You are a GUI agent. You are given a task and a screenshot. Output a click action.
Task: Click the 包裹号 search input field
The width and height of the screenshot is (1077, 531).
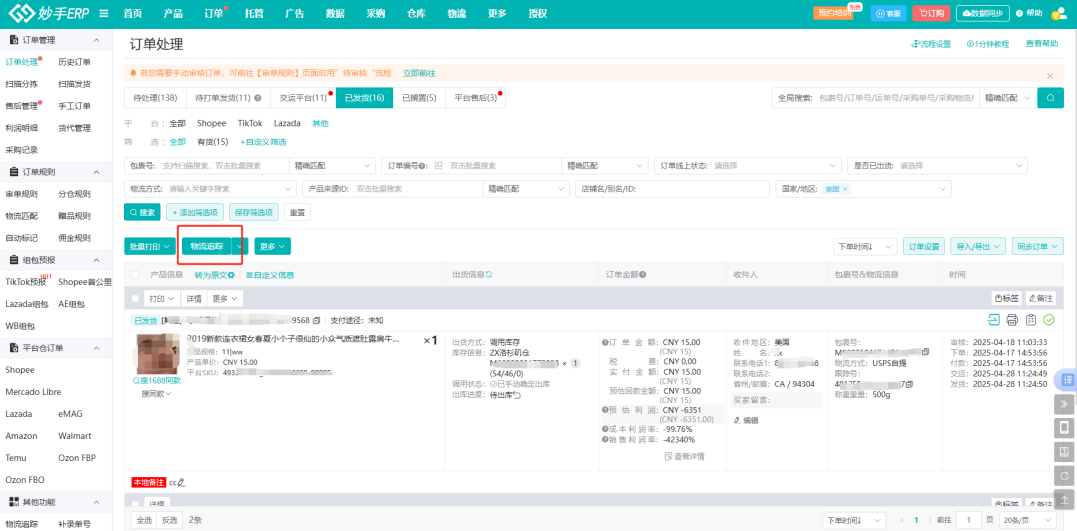223,166
